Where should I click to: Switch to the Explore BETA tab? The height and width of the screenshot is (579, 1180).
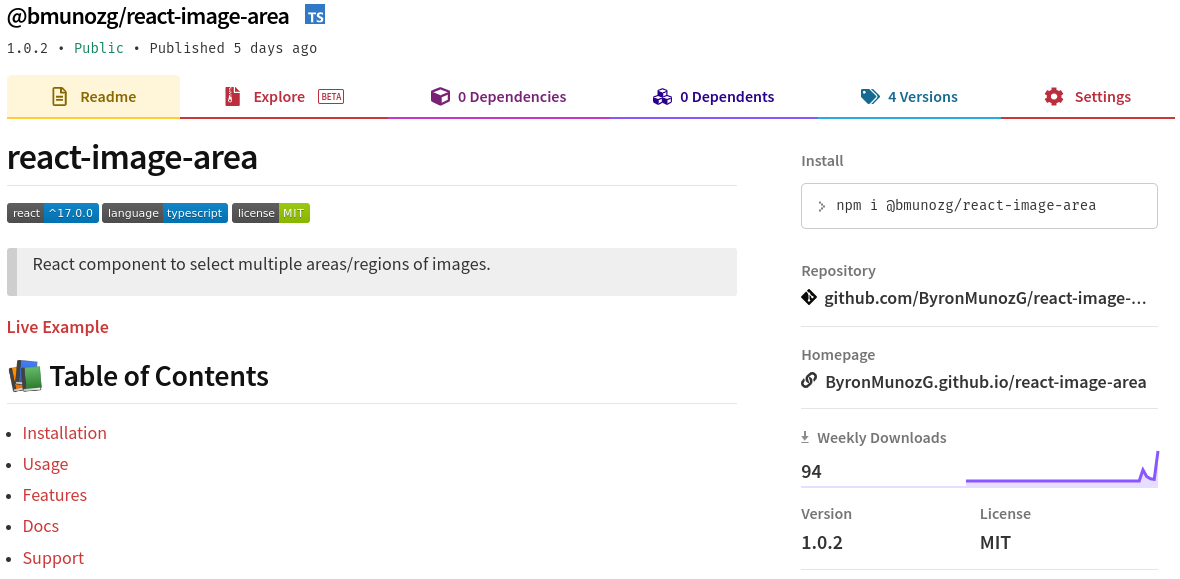[x=278, y=96]
